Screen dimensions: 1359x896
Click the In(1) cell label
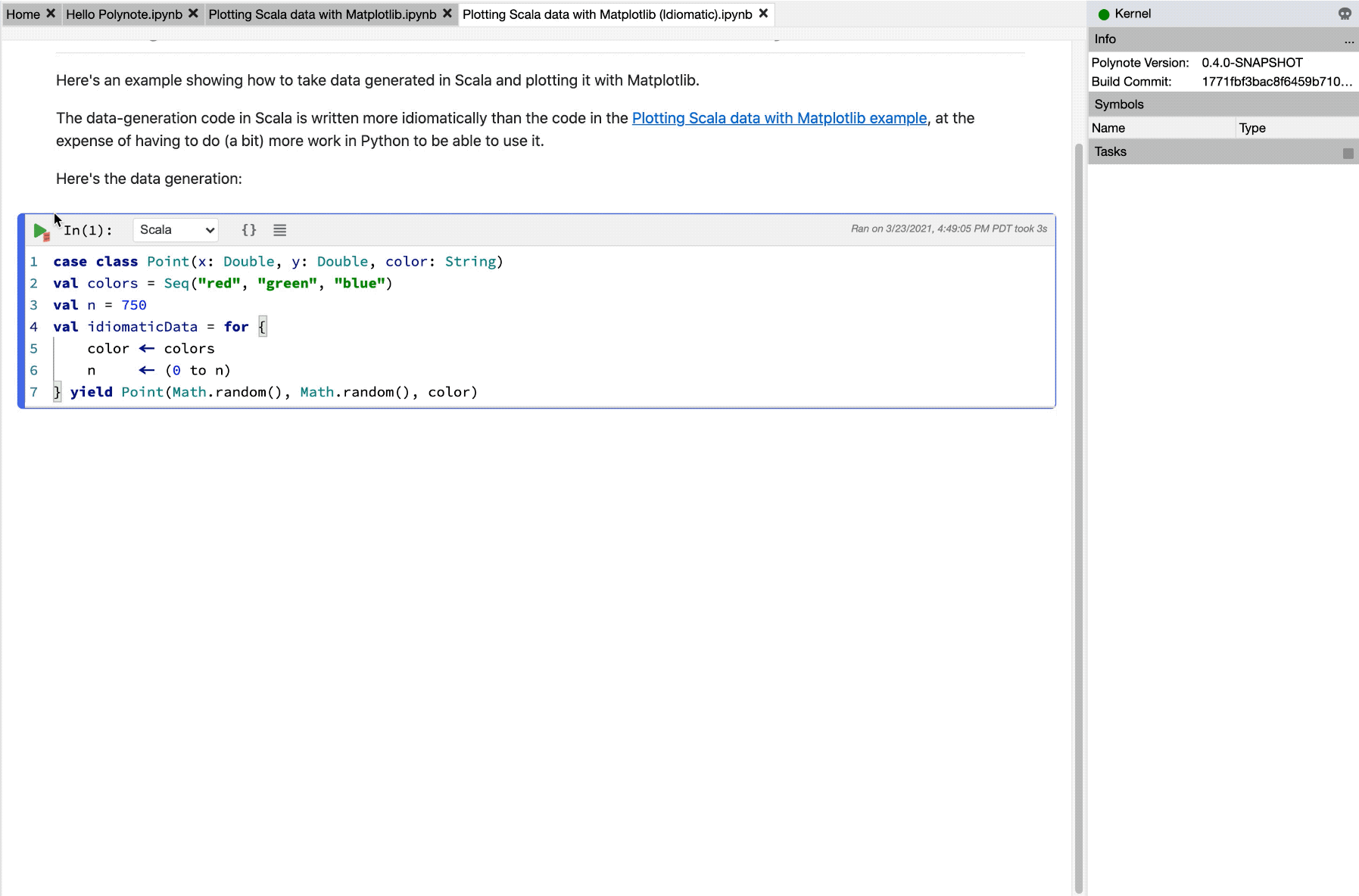pos(89,231)
